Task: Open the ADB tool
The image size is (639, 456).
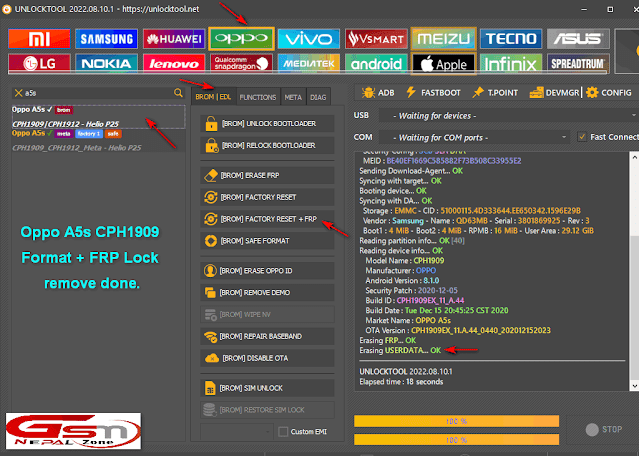Action: [378, 93]
